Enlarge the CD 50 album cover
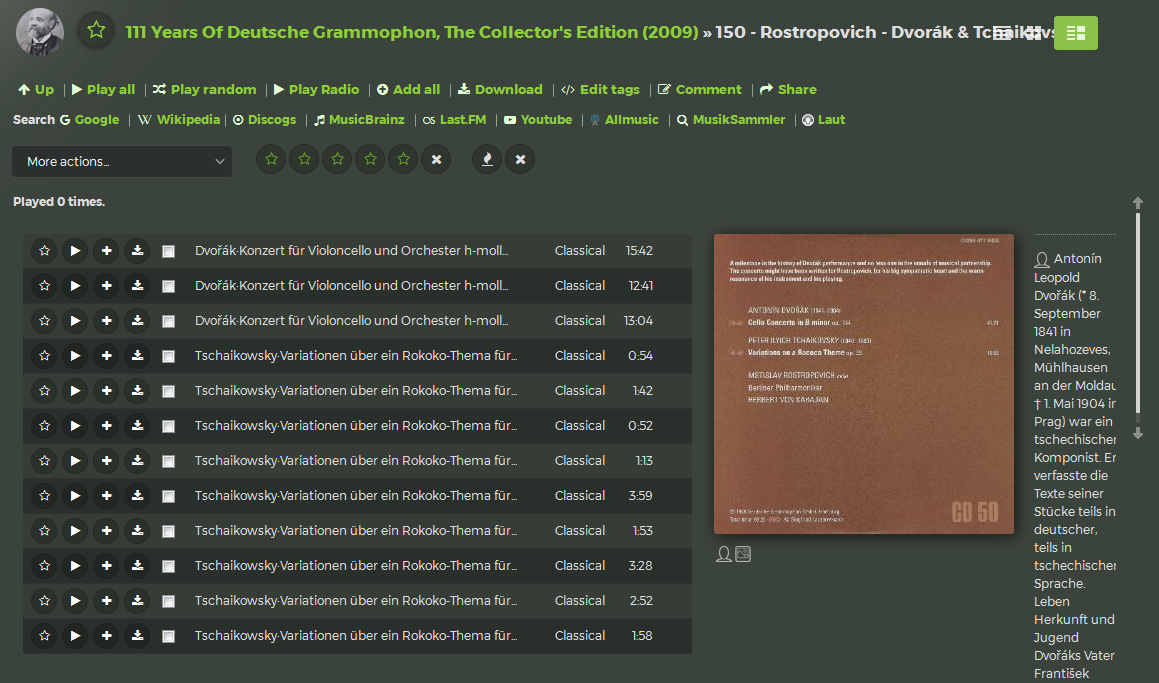The width and height of the screenshot is (1159, 683). [x=863, y=384]
